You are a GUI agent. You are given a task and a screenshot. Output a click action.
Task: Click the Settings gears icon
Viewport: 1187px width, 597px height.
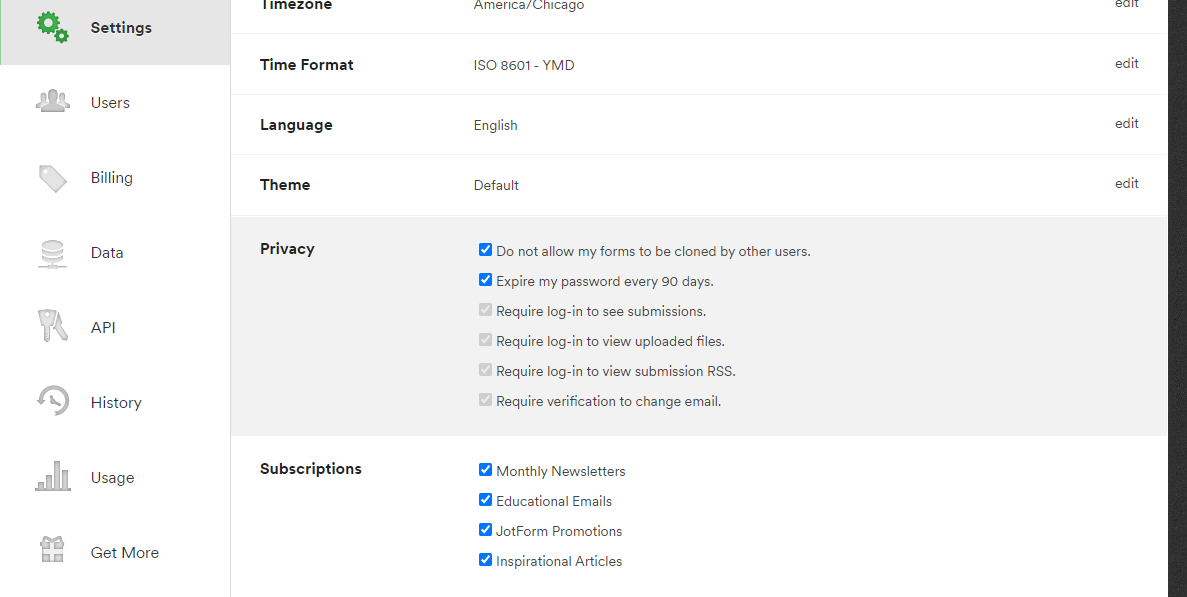53,27
